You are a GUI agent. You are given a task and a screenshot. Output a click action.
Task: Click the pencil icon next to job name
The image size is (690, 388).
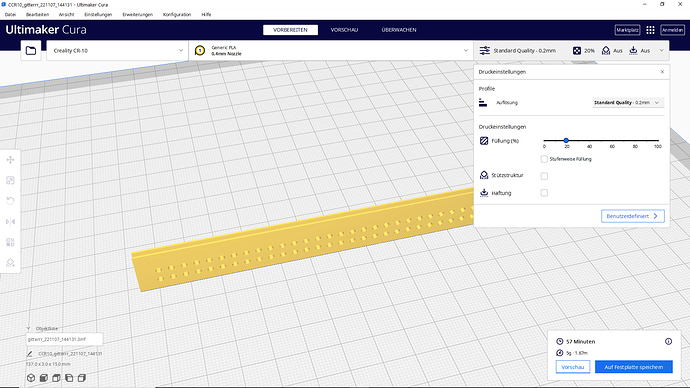tap(29, 353)
